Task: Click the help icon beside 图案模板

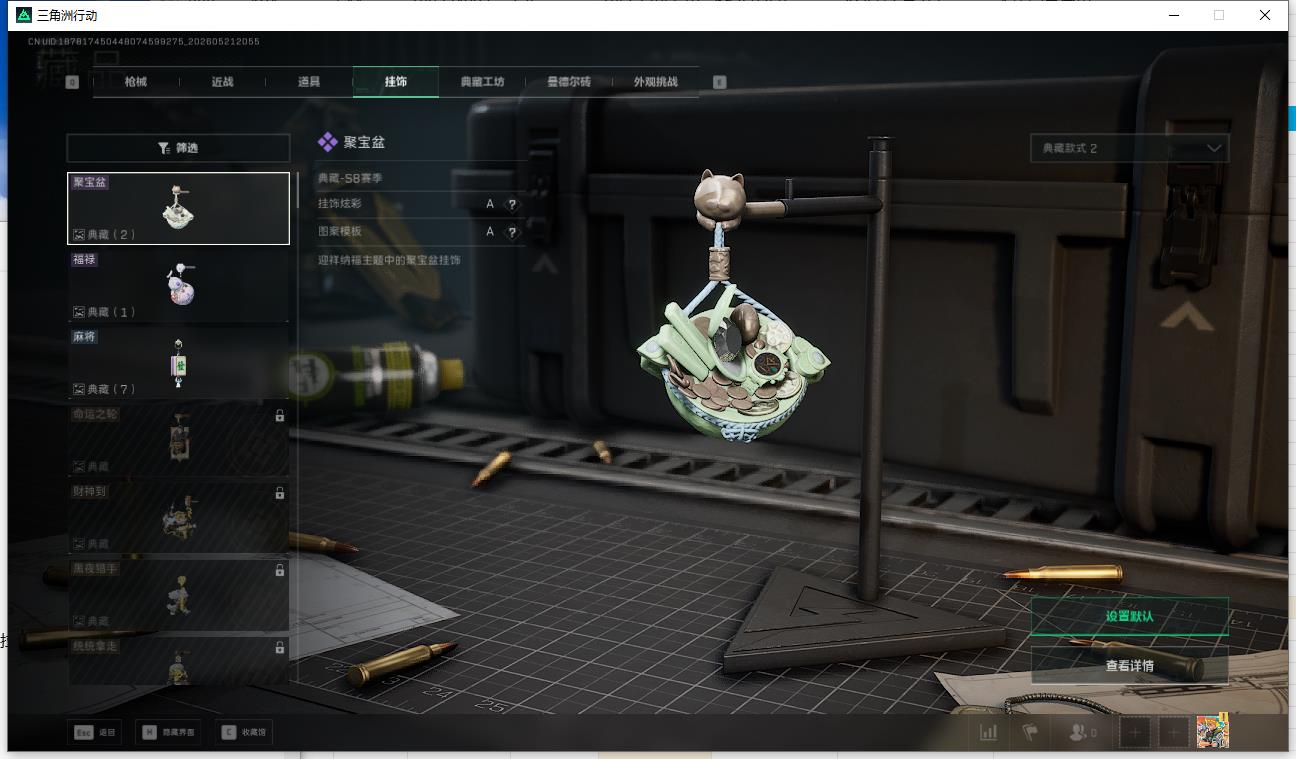Action: click(512, 232)
